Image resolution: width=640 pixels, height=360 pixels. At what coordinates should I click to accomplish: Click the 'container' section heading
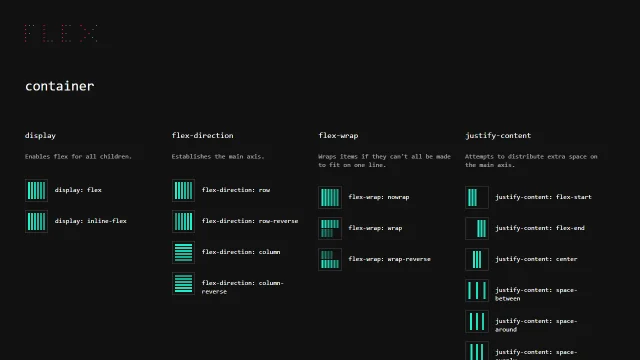pos(60,86)
